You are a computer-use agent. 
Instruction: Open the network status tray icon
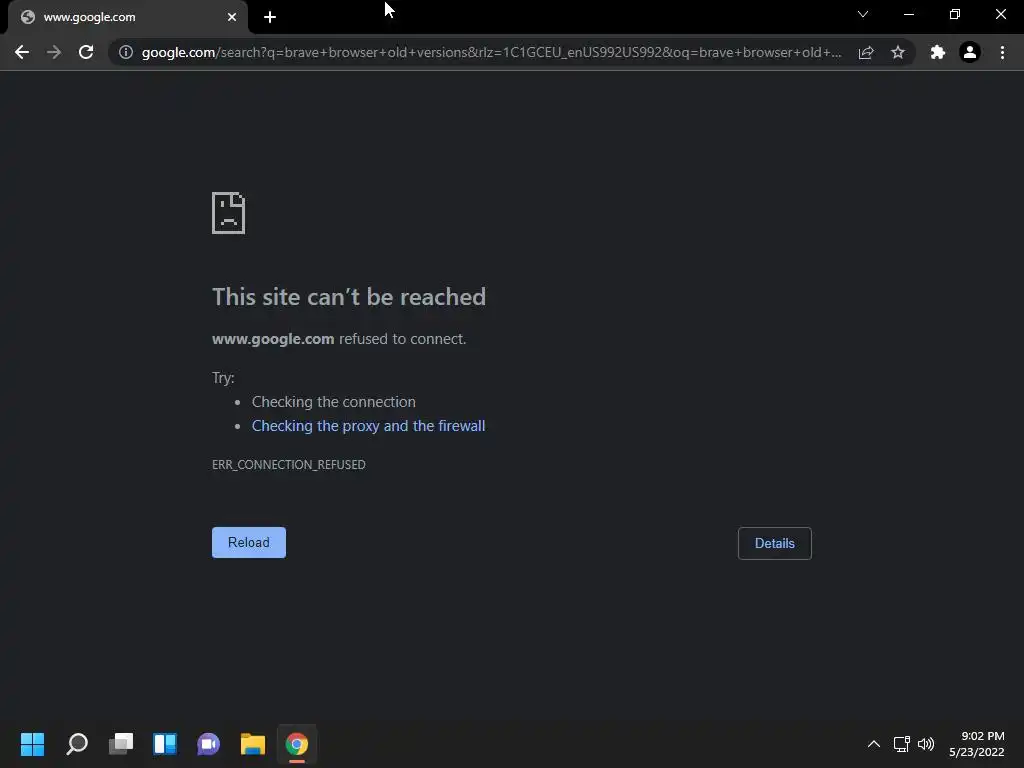pos(902,744)
